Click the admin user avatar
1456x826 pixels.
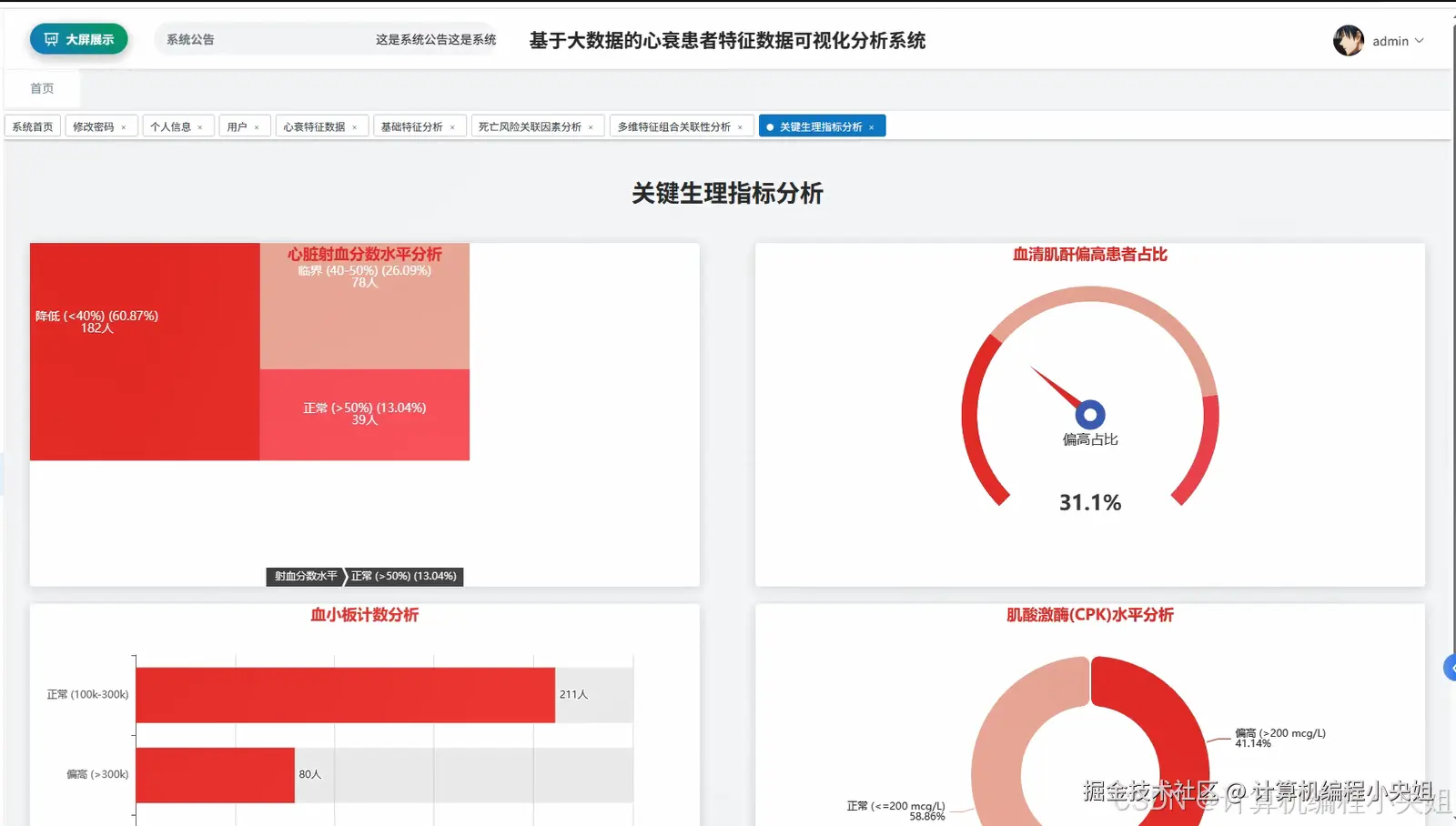pyautogui.click(x=1348, y=40)
